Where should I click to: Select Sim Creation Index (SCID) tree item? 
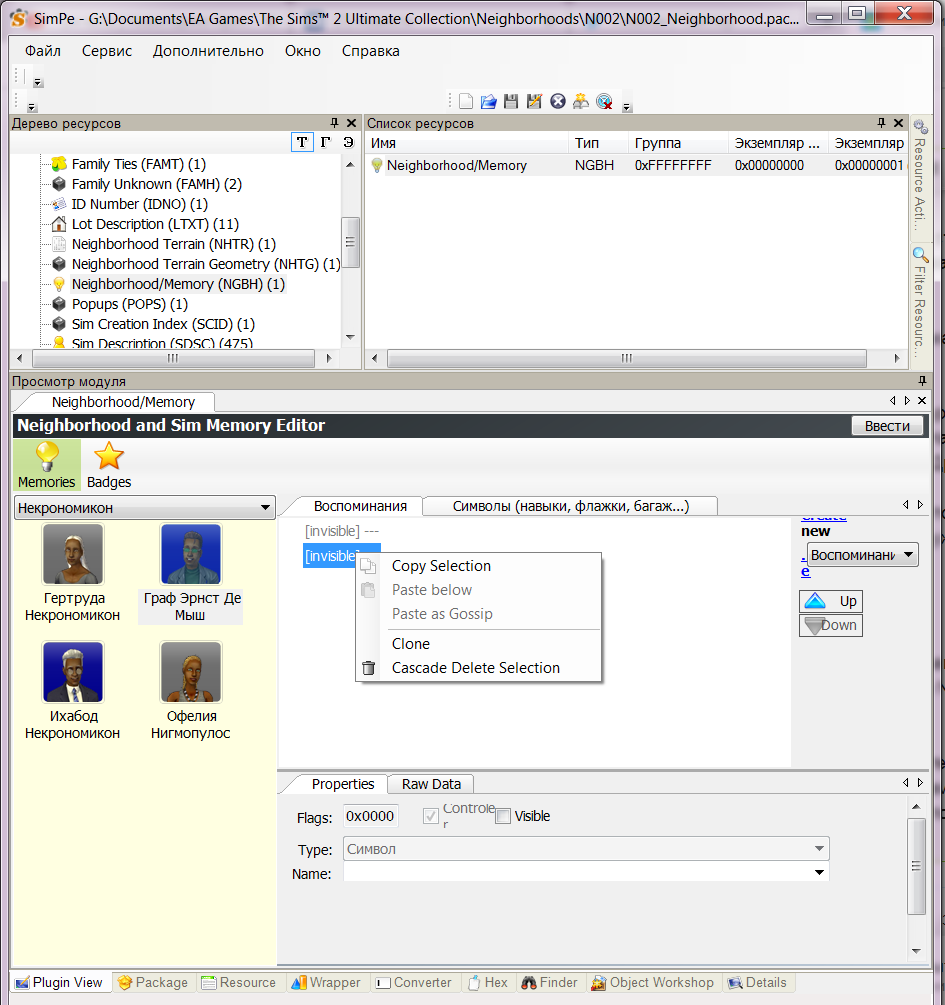(x=163, y=324)
